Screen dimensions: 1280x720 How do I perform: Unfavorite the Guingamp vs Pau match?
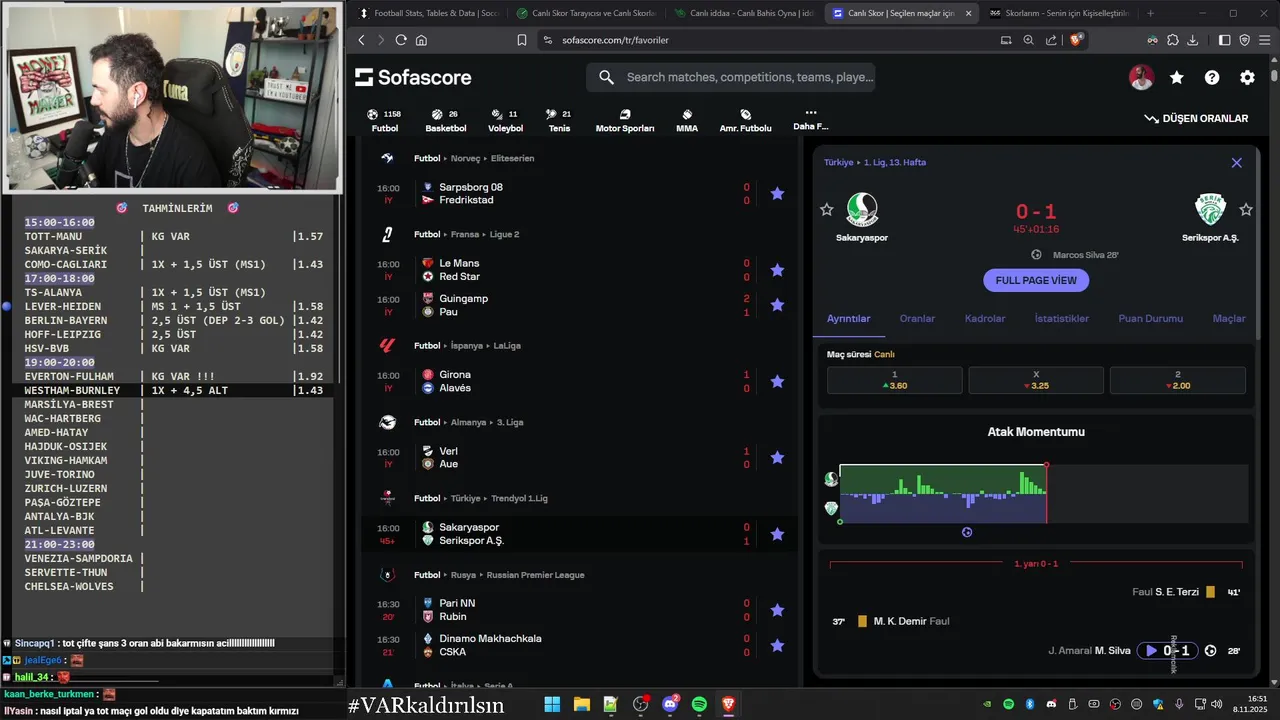point(777,305)
